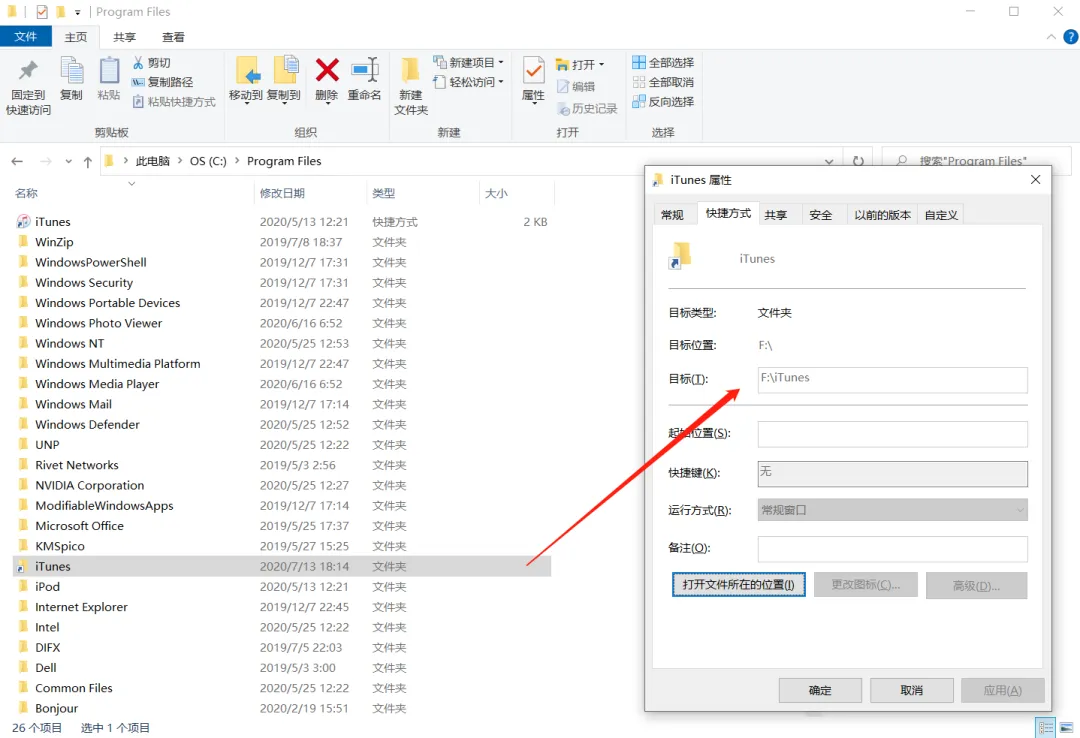1080x738 pixels.
Task: Click the OS (C:) breadcrumb segment
Action: [208, 161]
